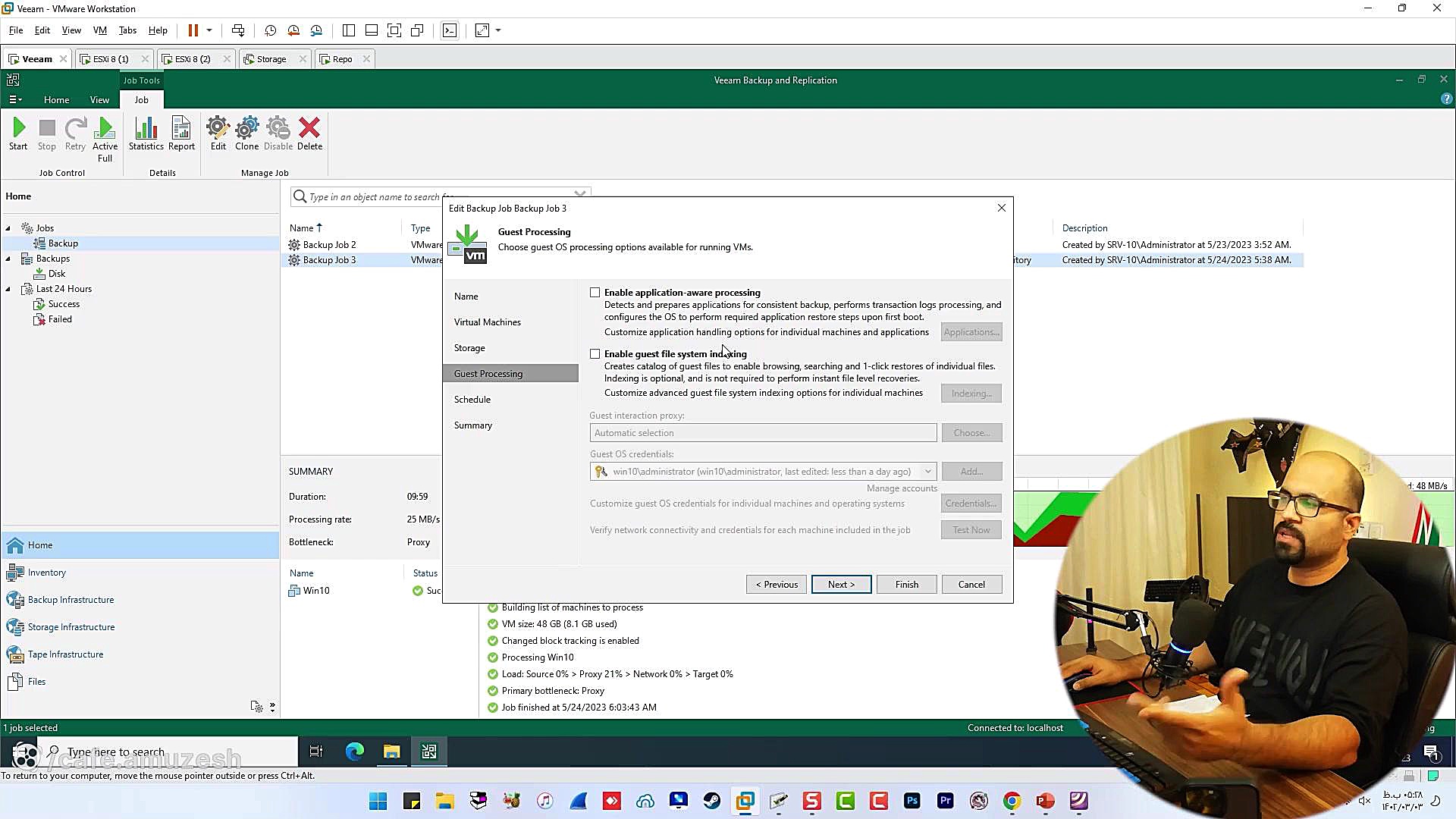Open VMware Tabs menu
The height and width of the screenshot is (819, 1456).
tap(127, 30)
